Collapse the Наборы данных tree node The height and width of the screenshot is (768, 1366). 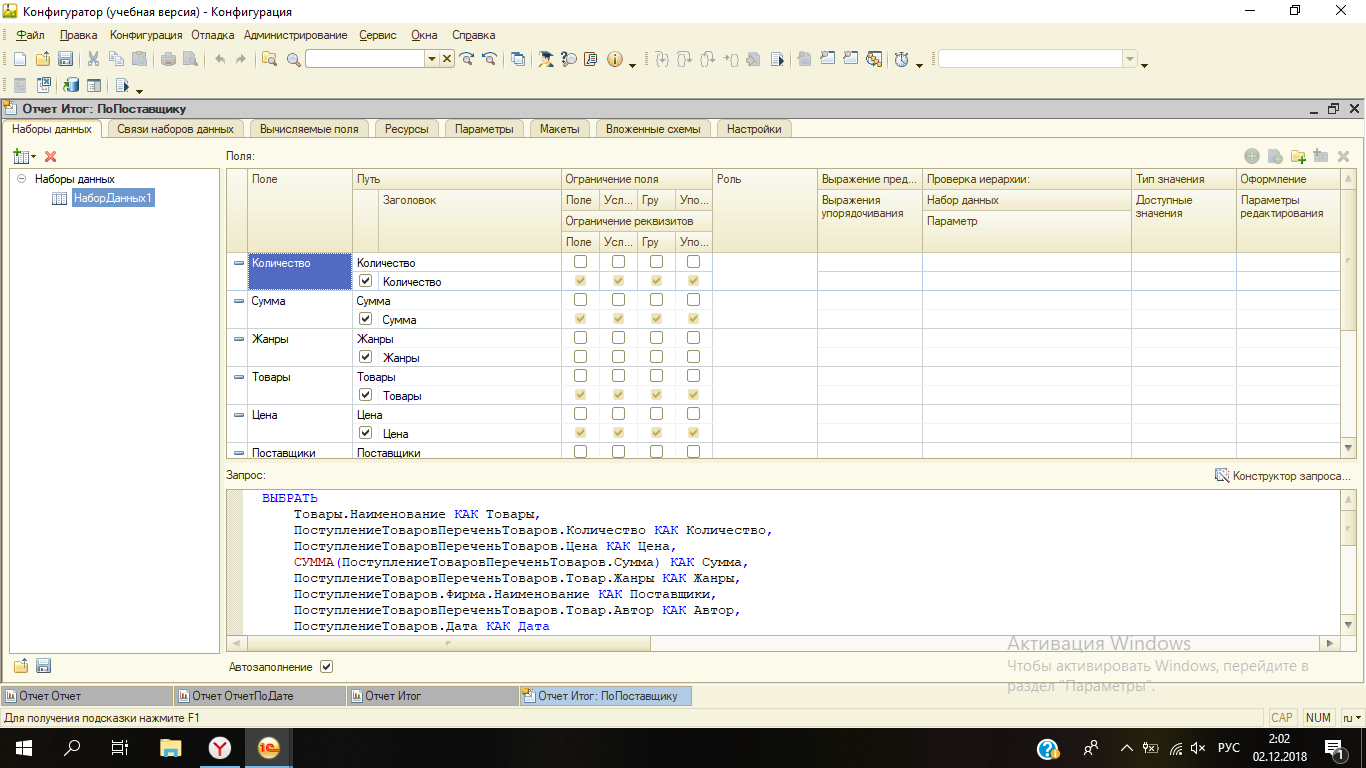[x=22, y=179]
